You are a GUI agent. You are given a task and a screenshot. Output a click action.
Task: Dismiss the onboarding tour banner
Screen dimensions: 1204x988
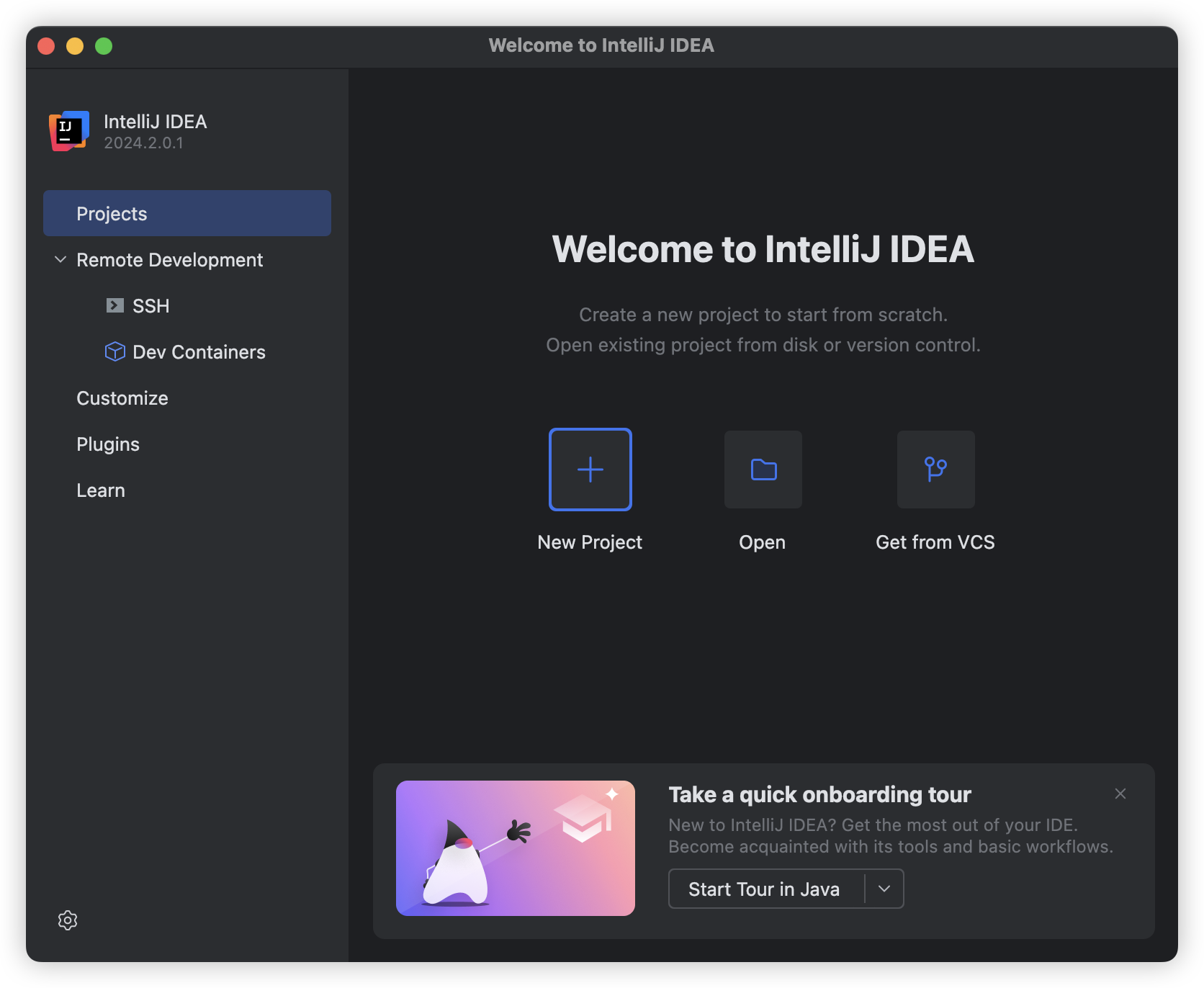click(1120, 794)
